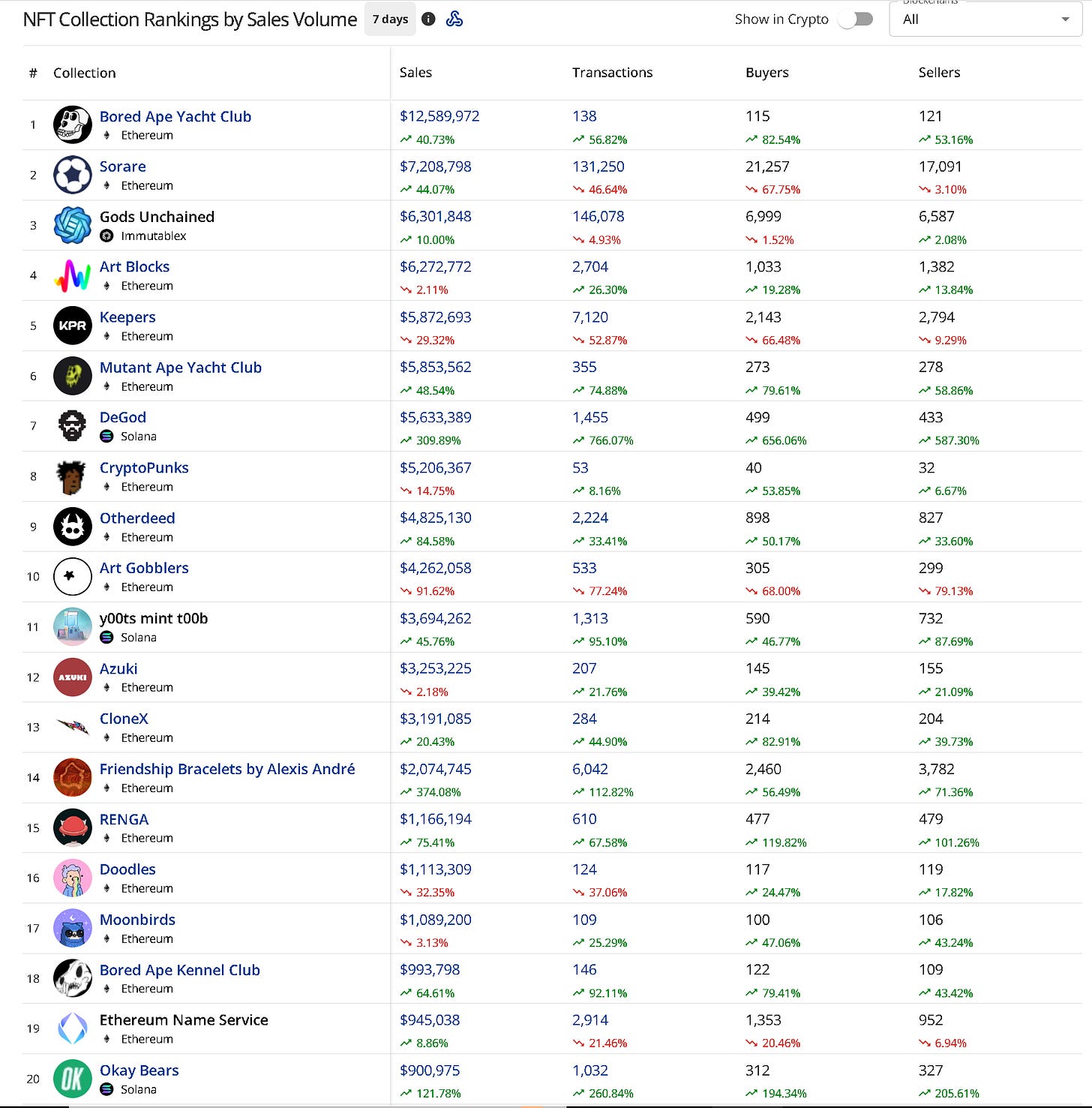This screenshot has height=1108, width=1092.
Task: Click the Bored Ape Kennel Club logo
Action: [73, 978]
